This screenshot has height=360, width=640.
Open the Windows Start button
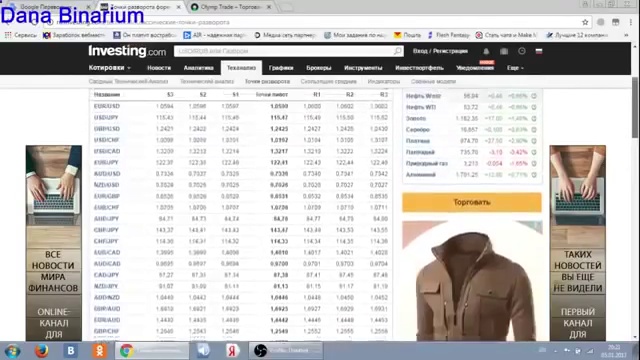[12, 351]
